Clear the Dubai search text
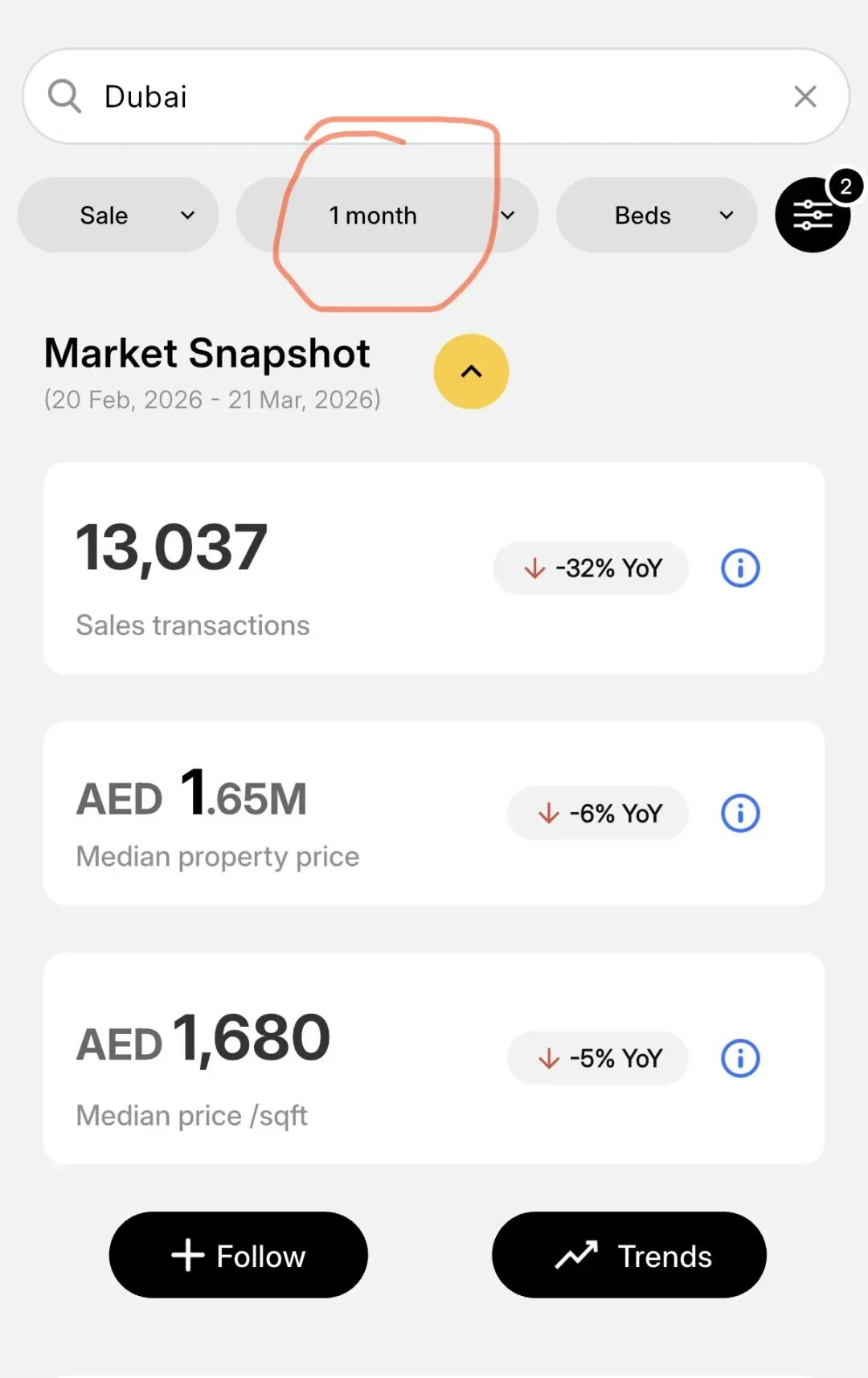This screenshot has height=1378, width=868. click(x=805, y=96)
